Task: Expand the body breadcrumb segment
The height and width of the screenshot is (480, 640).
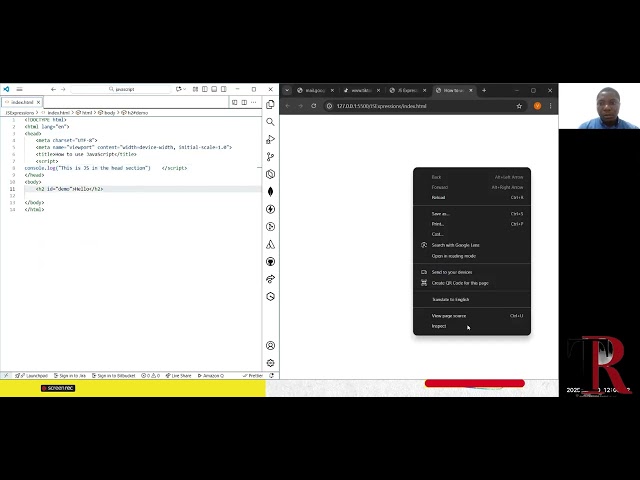Action: click(107, 113)
